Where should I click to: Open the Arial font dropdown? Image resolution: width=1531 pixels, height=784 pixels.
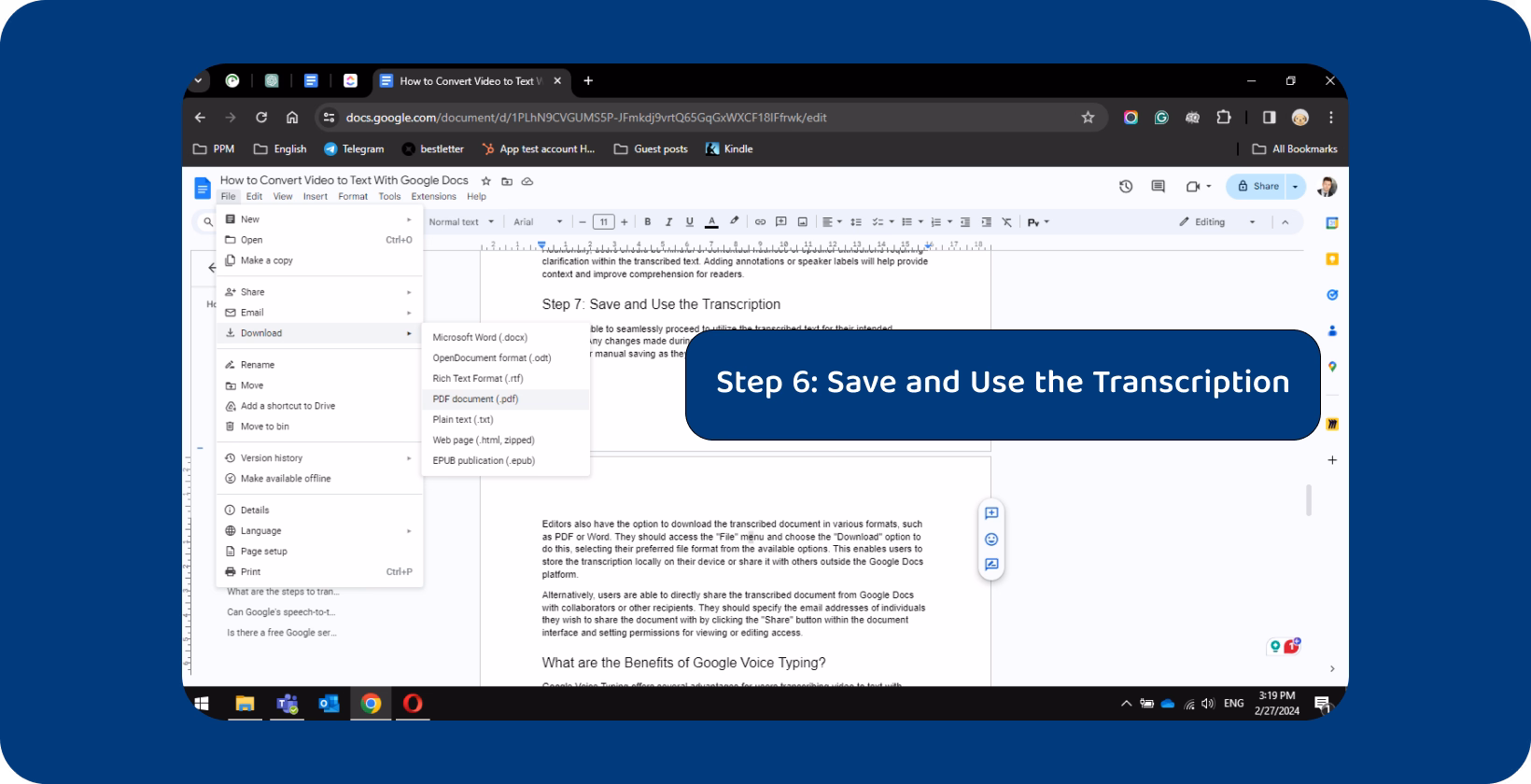538,222
